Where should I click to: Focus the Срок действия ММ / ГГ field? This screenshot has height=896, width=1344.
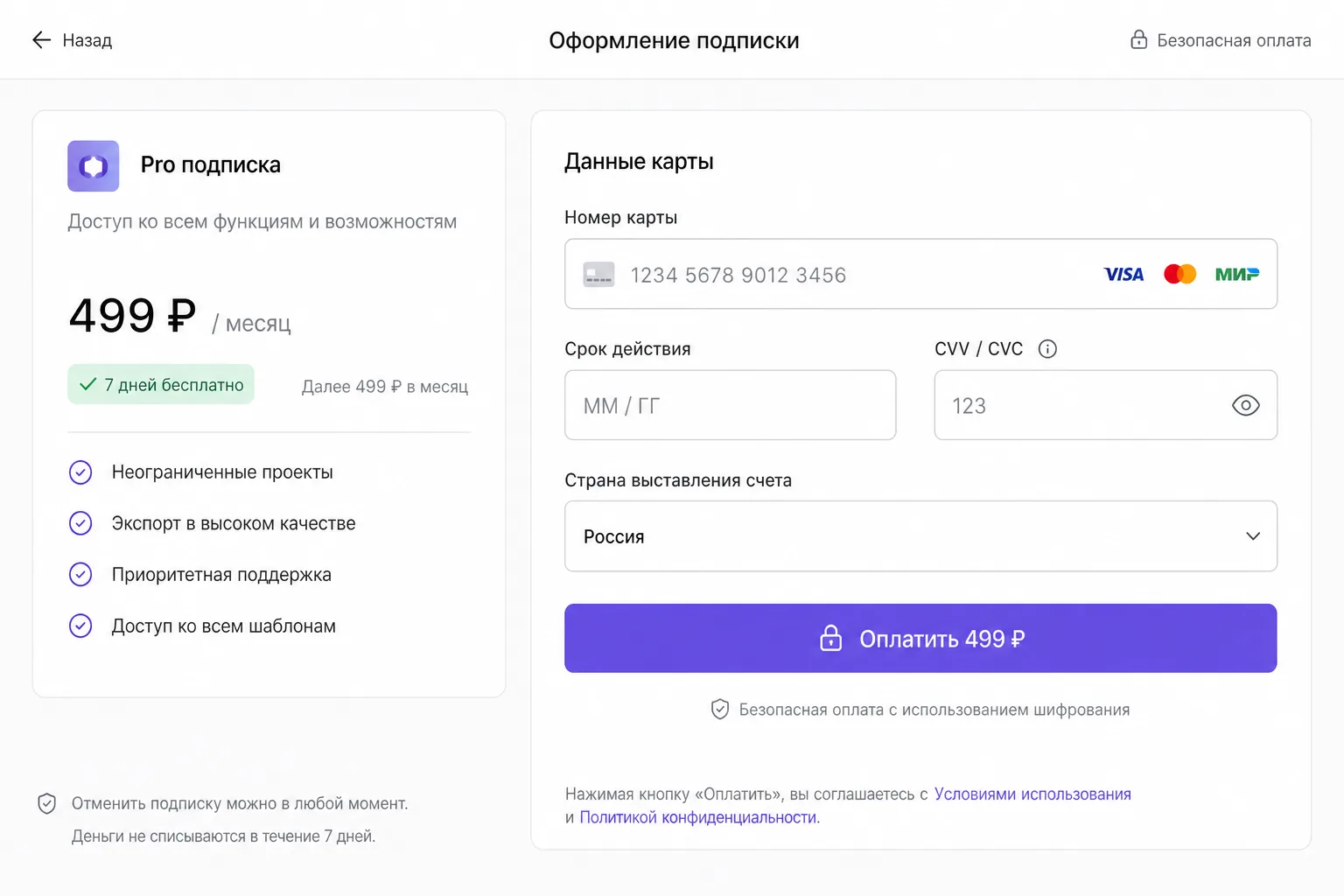click(730, 405)
